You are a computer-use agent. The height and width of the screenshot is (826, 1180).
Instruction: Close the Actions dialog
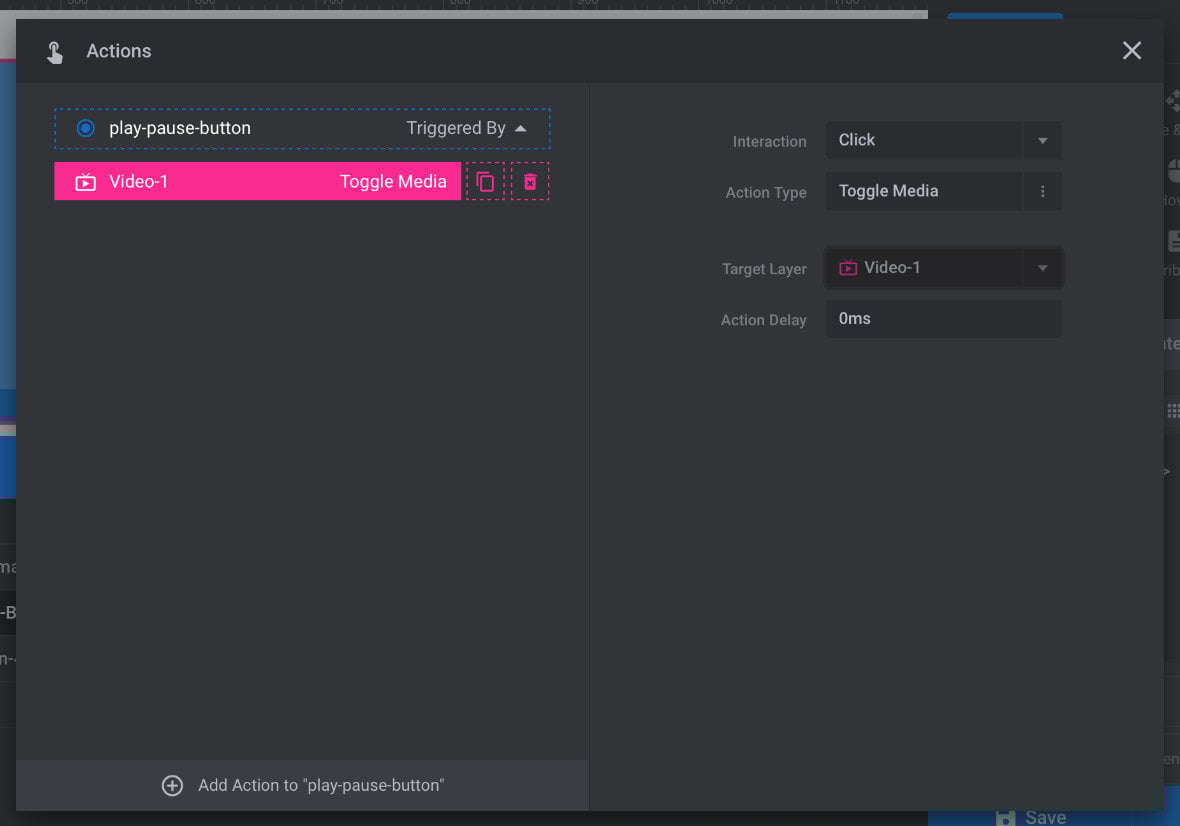pos(1131,50)
